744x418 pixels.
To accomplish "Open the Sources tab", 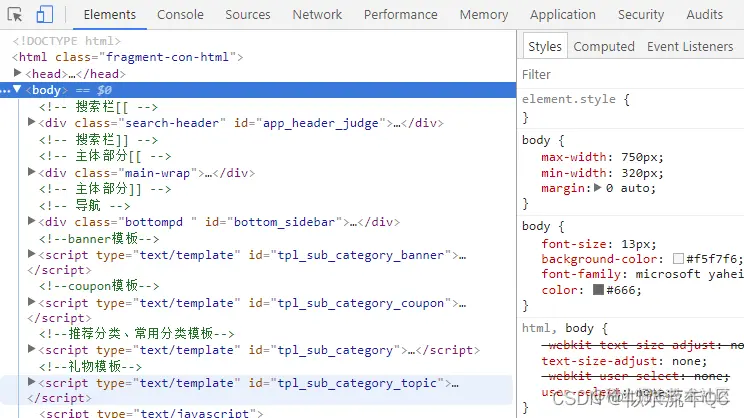I will (248, 15).
